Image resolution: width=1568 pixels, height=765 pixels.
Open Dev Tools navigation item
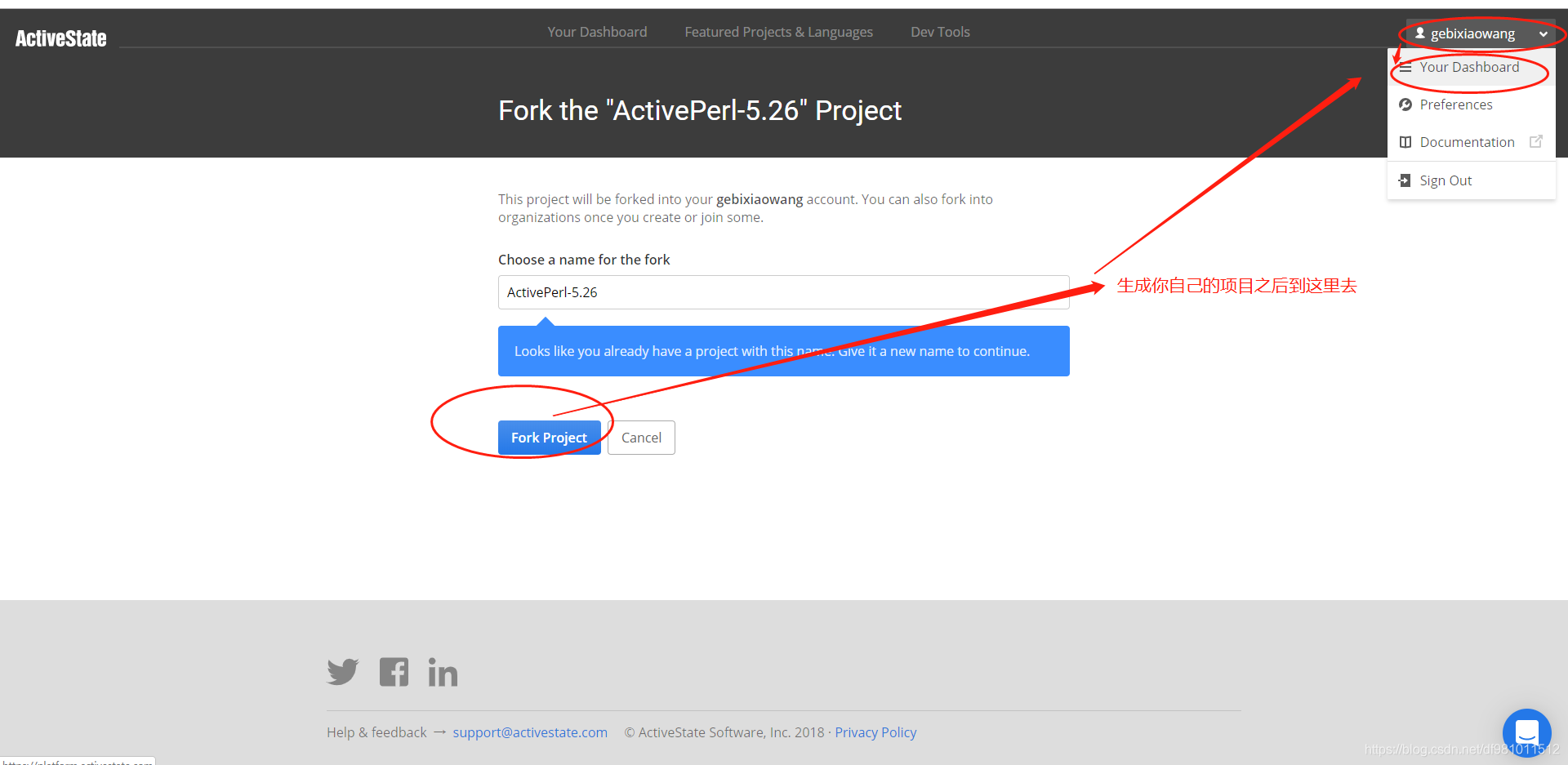[940, 32]
